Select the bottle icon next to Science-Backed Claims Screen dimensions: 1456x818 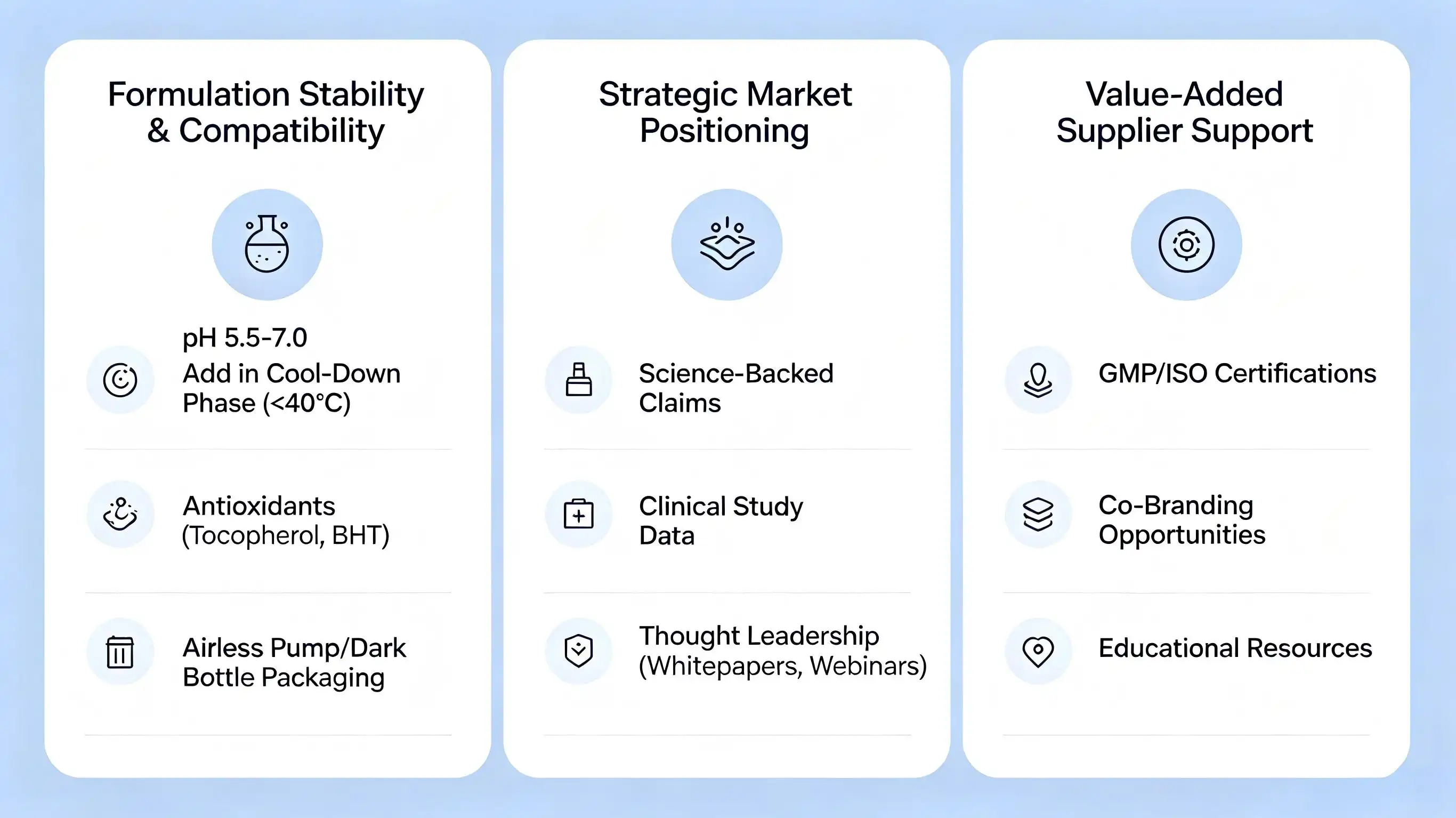point(579,380)
